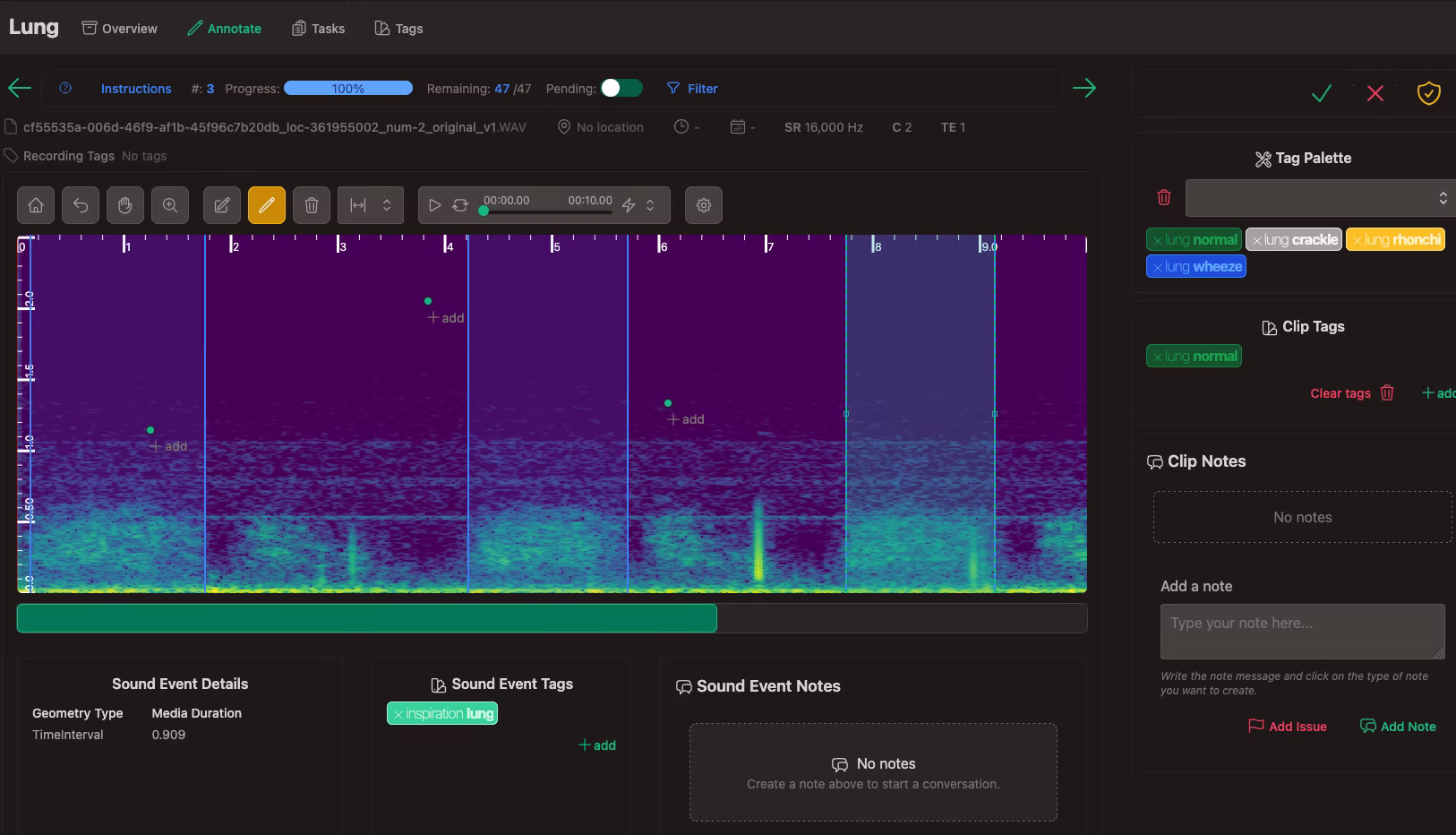This screenshot has height=835, width=1456.
Task: Open the Instructions link
Action: [x=136, y=89]
